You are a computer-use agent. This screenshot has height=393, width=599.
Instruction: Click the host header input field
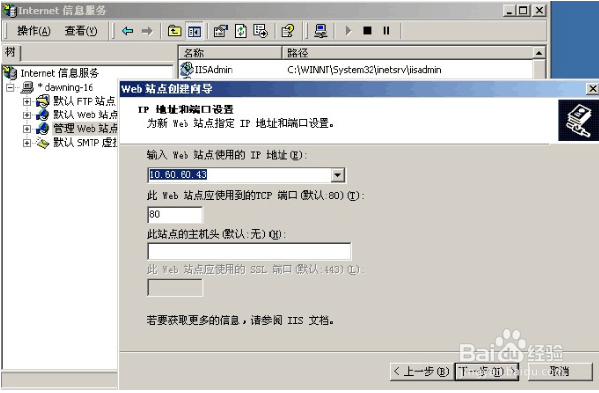click(x=249, y=251)
